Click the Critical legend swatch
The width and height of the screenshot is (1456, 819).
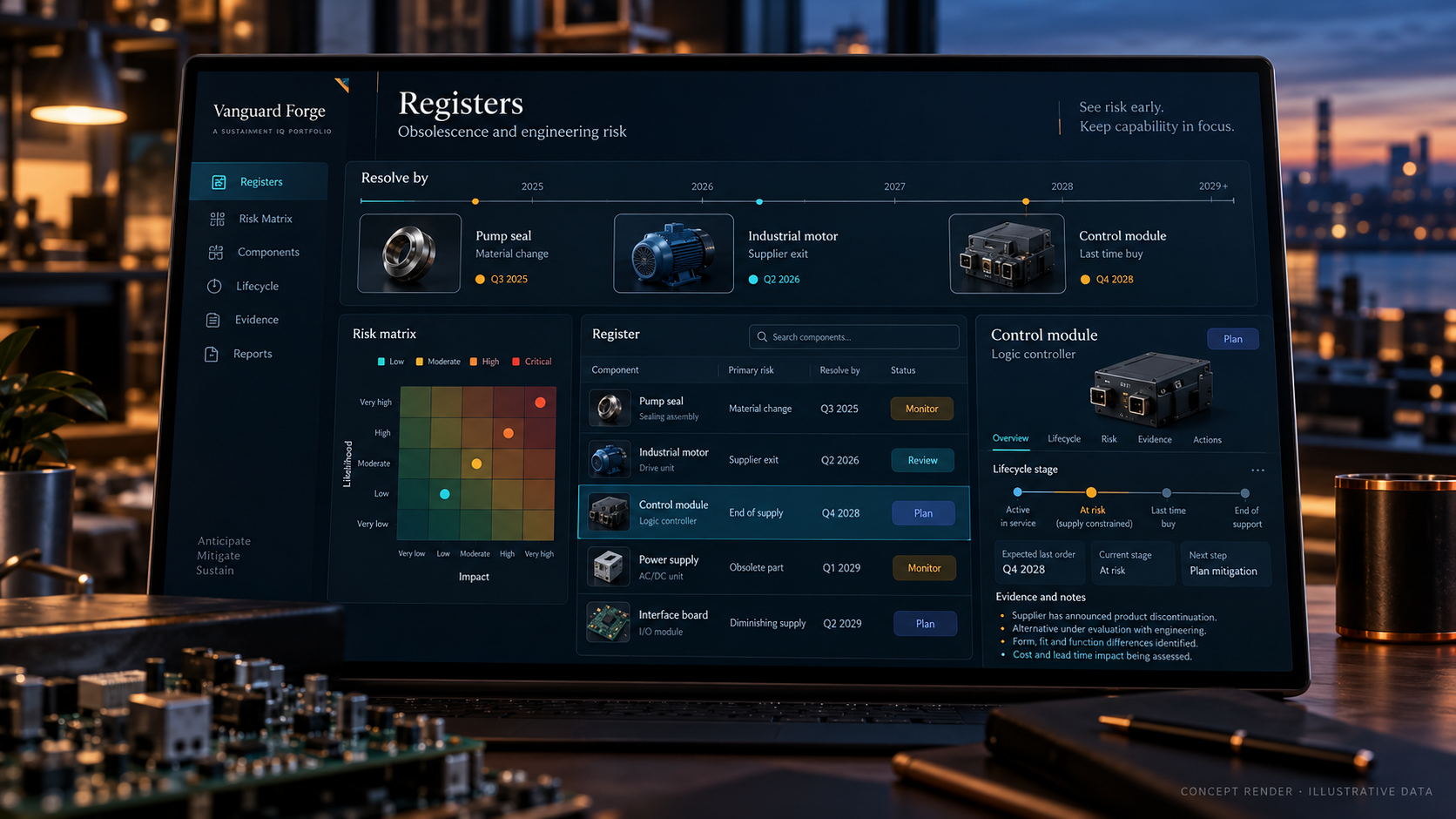(516, 362)
